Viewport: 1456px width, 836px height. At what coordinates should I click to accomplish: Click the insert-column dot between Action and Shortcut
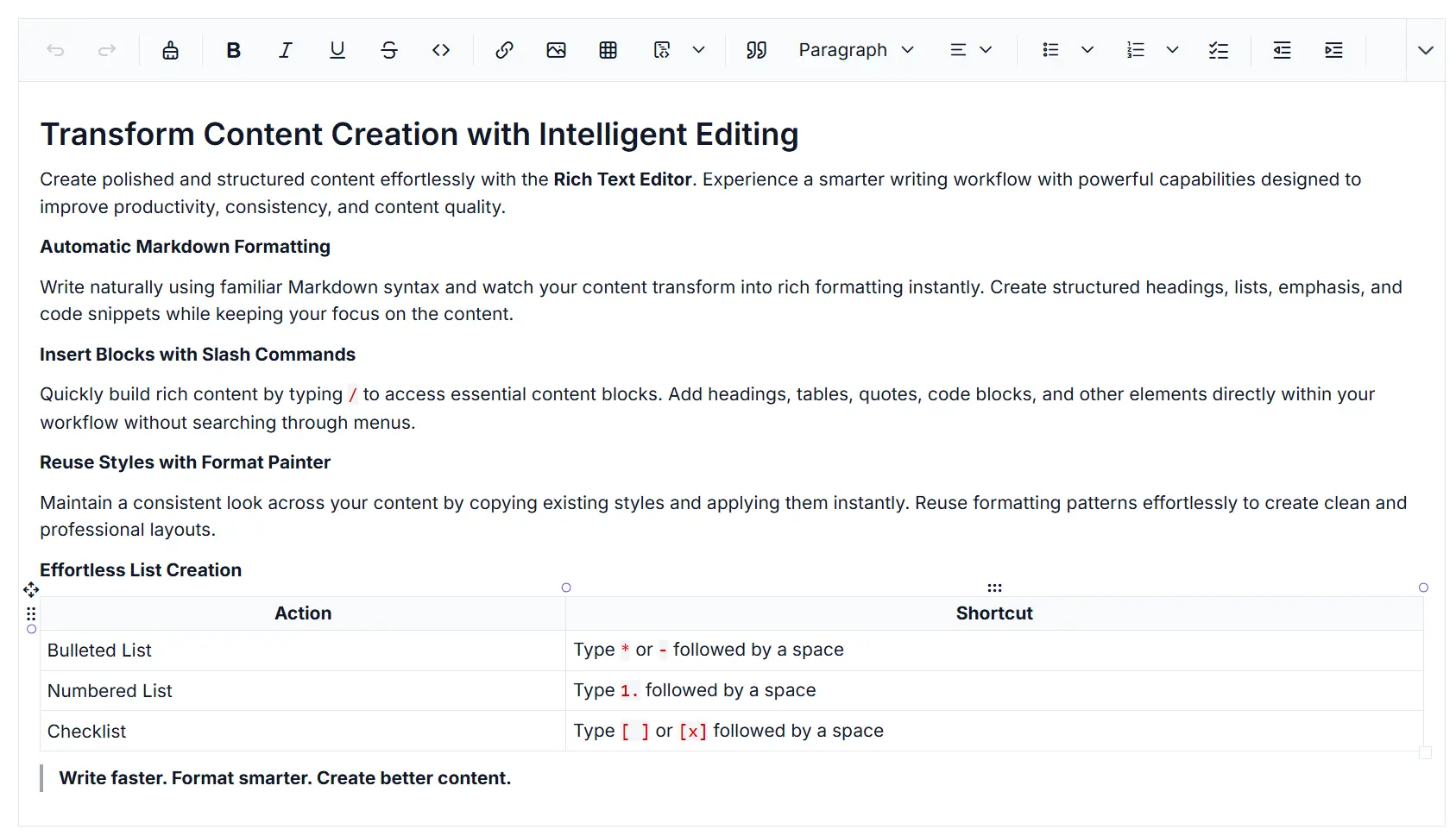click(566, 588)
